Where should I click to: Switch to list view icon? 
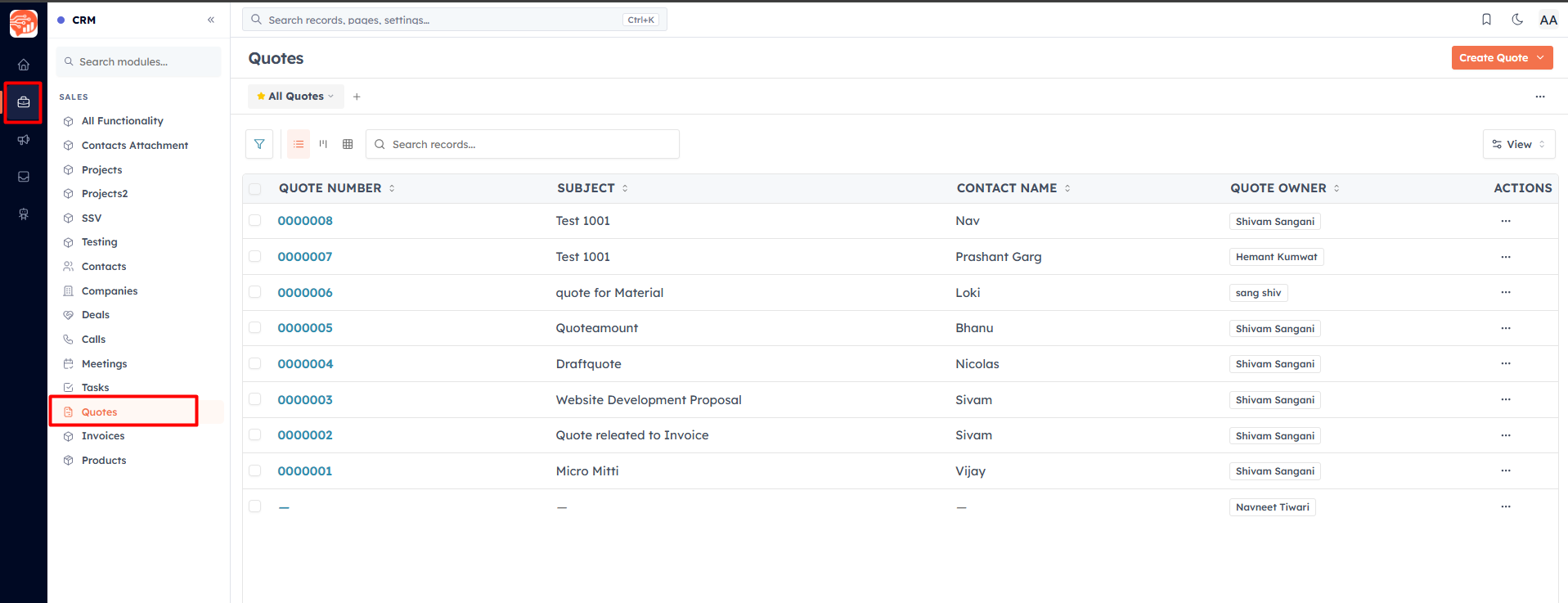(299, 144)
